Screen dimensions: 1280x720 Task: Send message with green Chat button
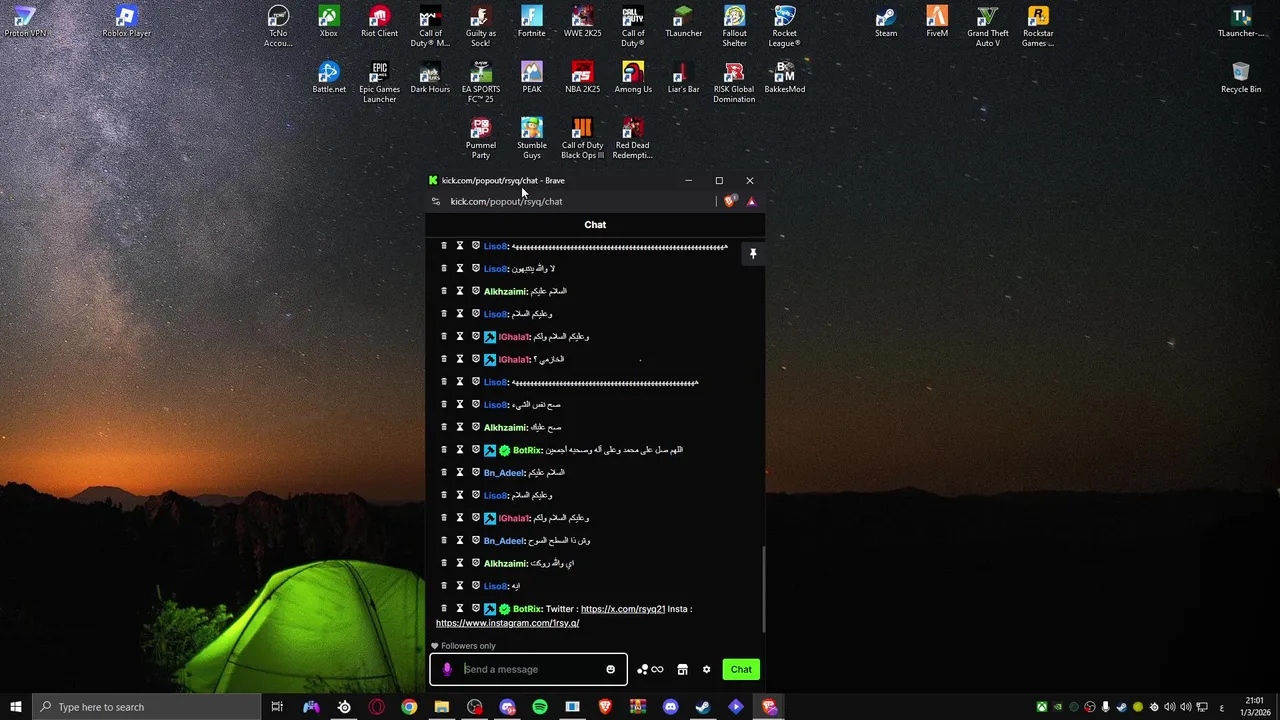point(741,669)
